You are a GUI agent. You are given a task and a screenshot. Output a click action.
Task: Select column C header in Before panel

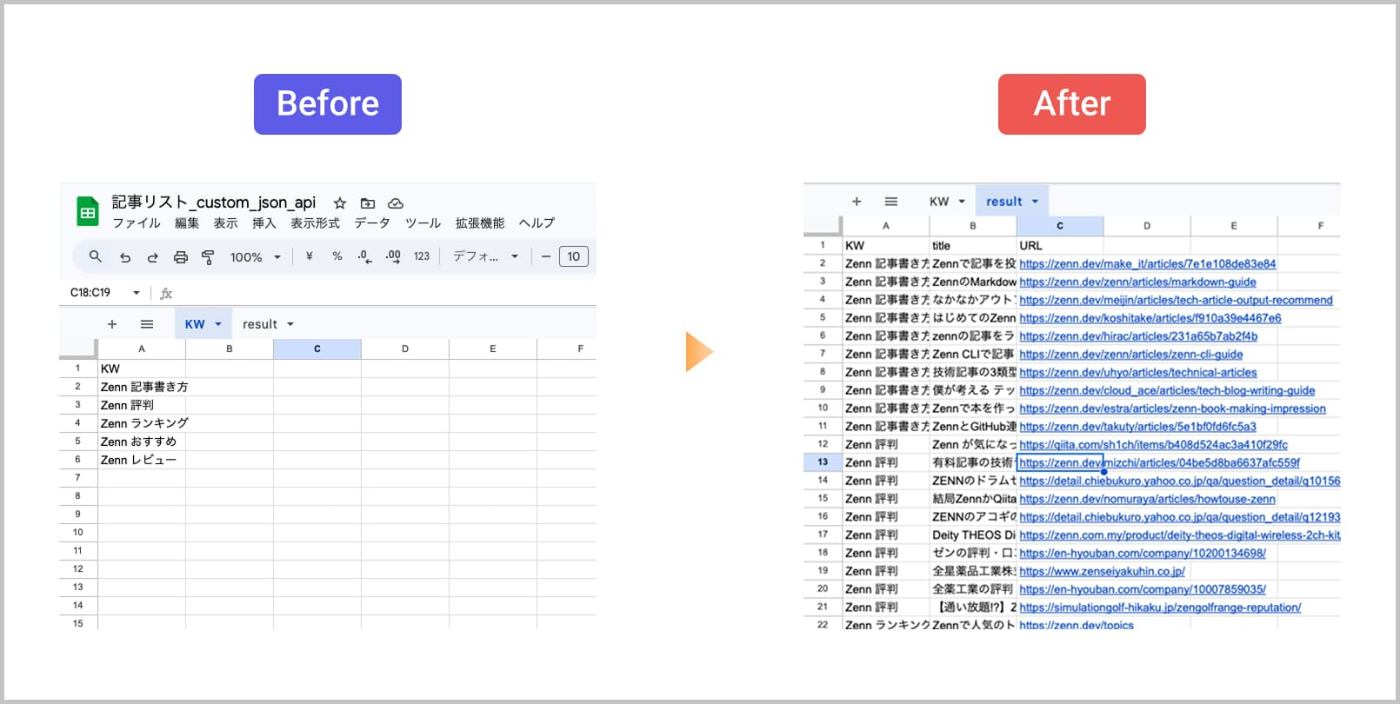tap(317, 349)
